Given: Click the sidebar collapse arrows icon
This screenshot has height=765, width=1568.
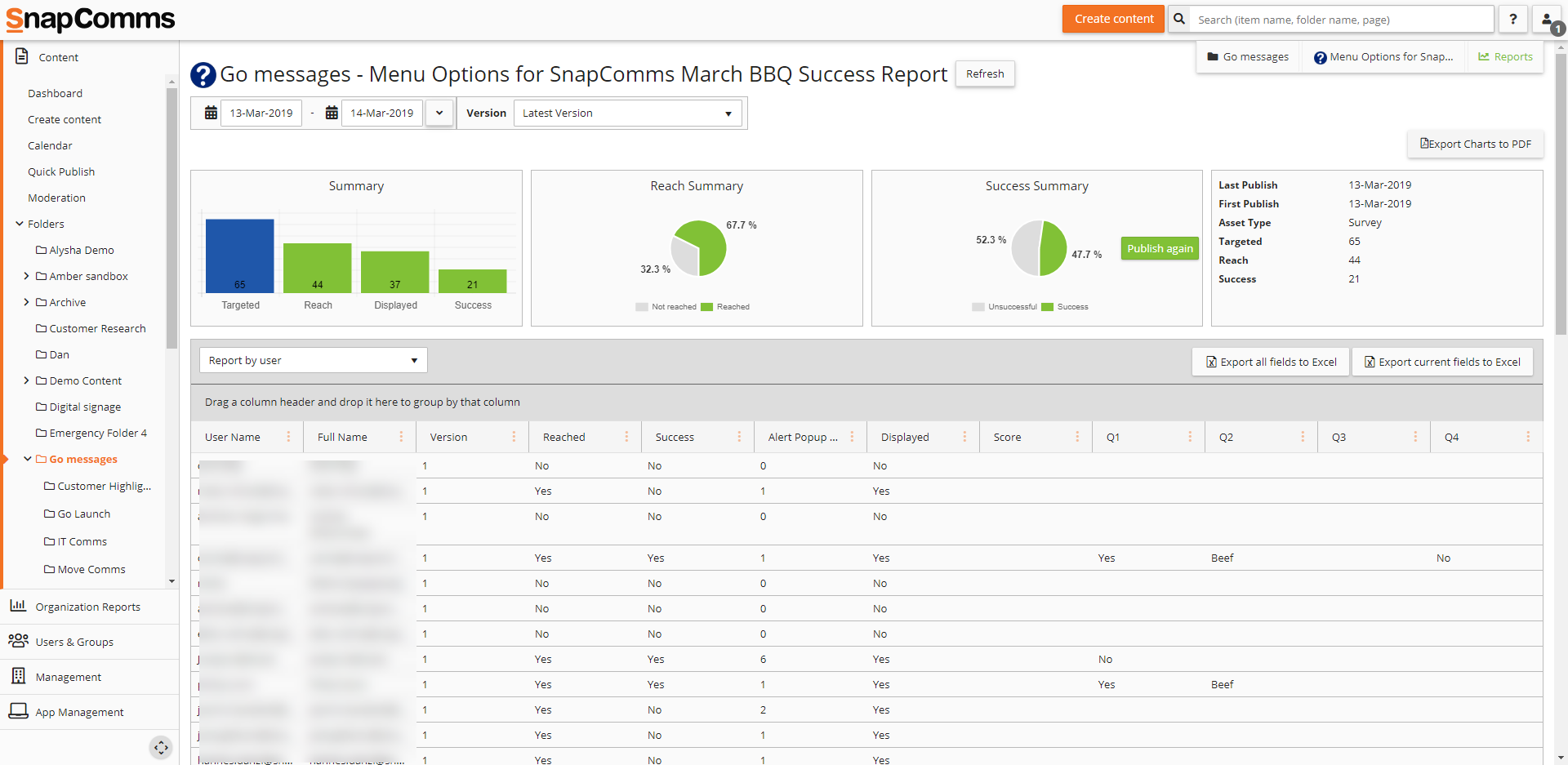Looking at the screenshot, I should (161, 747).
